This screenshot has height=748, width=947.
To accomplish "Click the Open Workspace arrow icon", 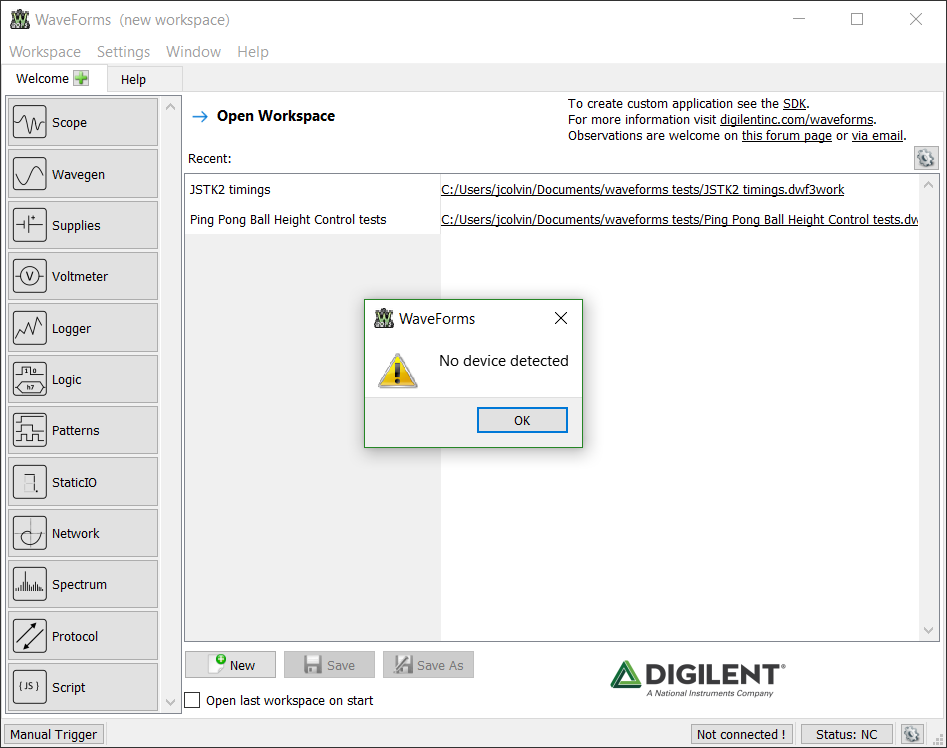I will (x=200, y=116).
